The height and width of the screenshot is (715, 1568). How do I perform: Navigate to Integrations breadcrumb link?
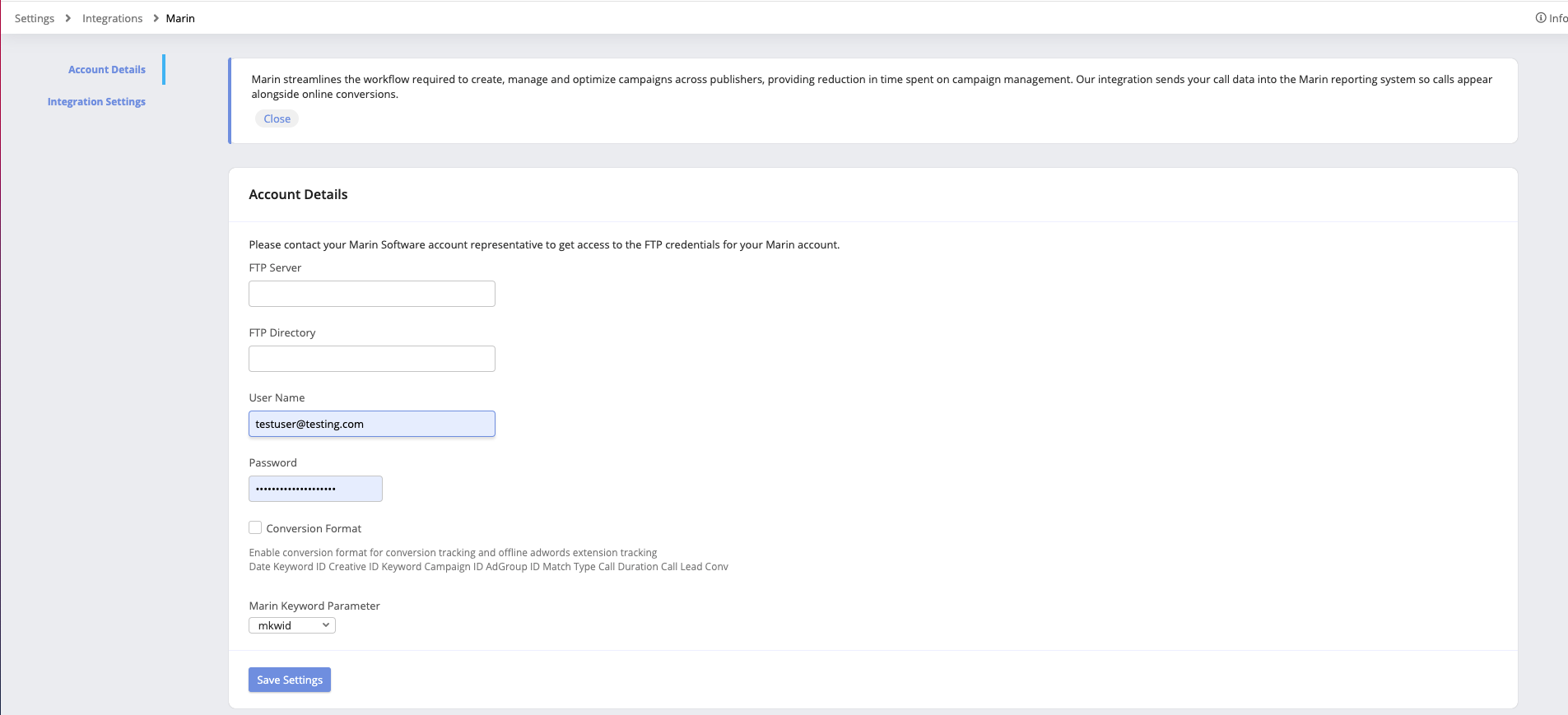coord(112,18)
